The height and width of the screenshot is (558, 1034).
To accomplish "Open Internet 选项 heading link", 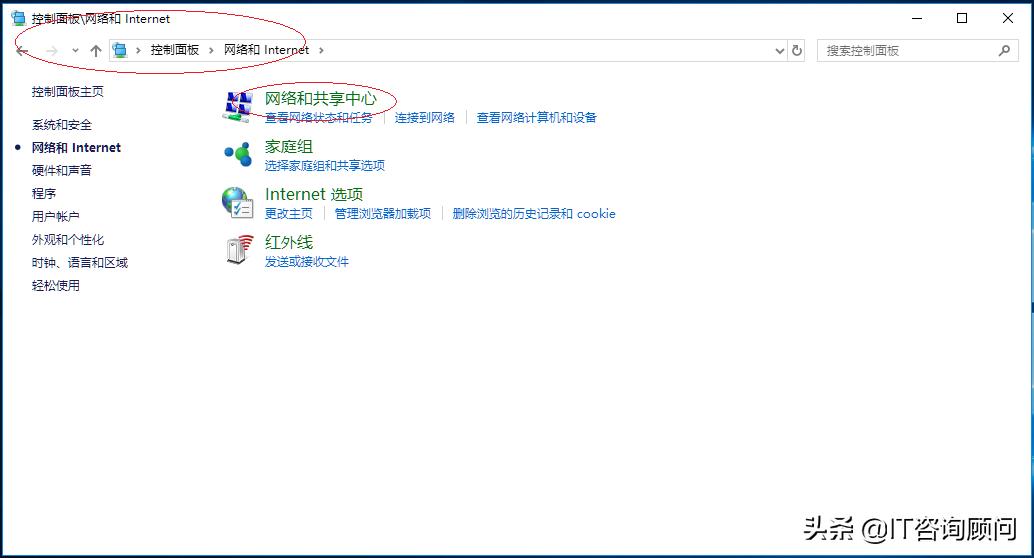I will click(x=314, y=195).
